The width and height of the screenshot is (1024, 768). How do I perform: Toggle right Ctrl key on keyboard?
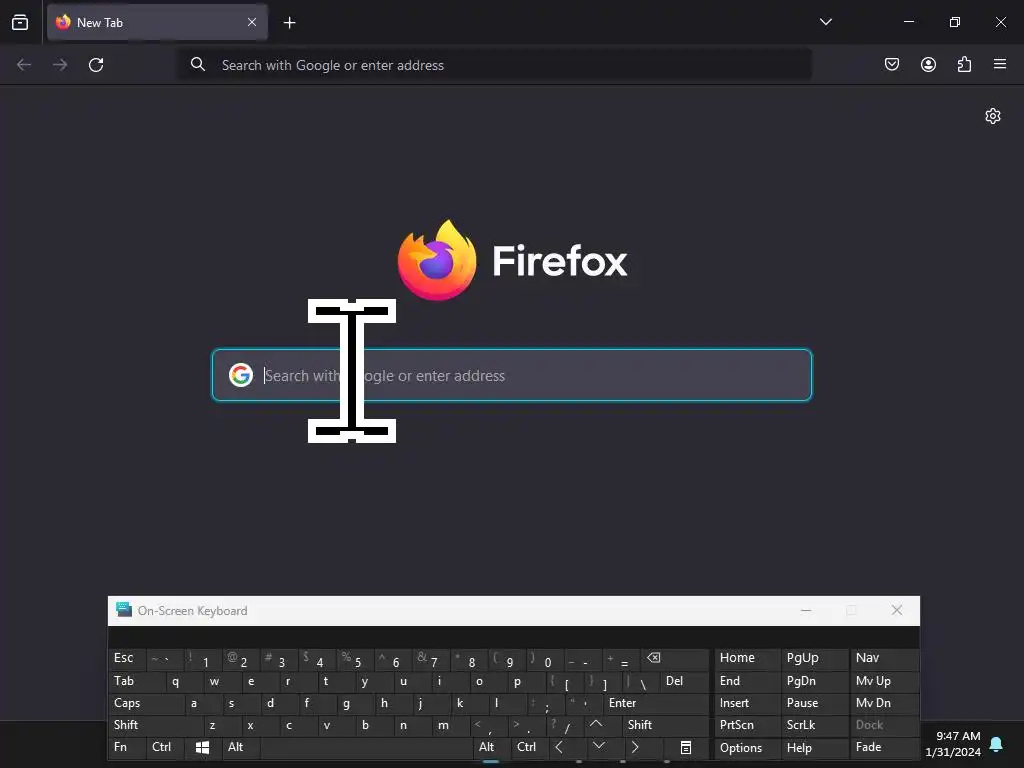click(529, 747)
